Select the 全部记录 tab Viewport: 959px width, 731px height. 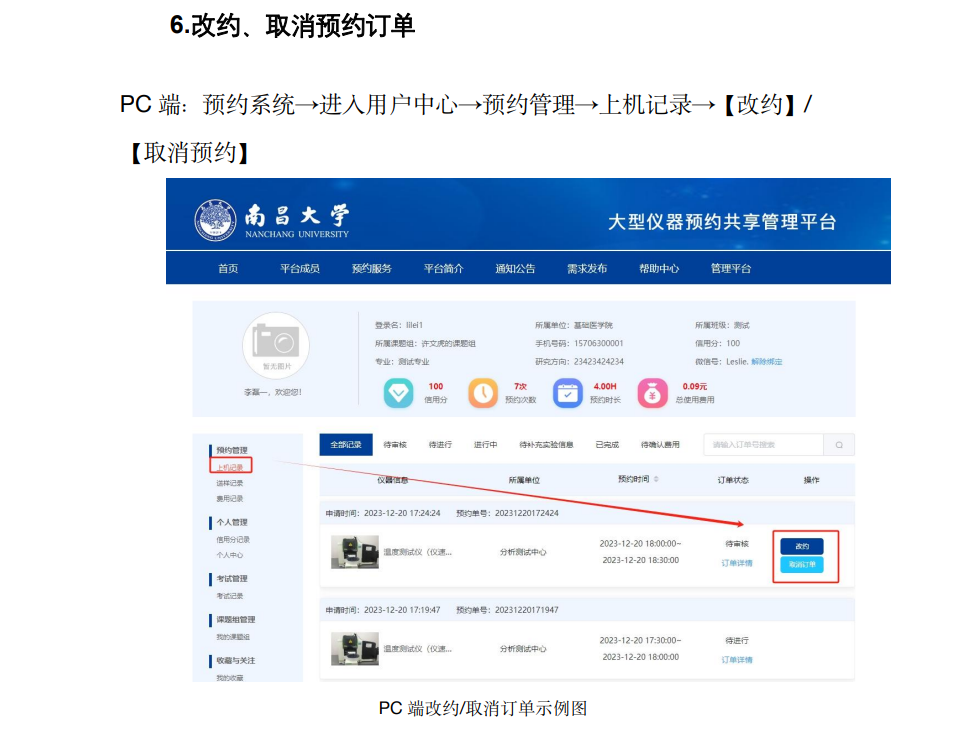pyautogui.click(x=346, y=445)
